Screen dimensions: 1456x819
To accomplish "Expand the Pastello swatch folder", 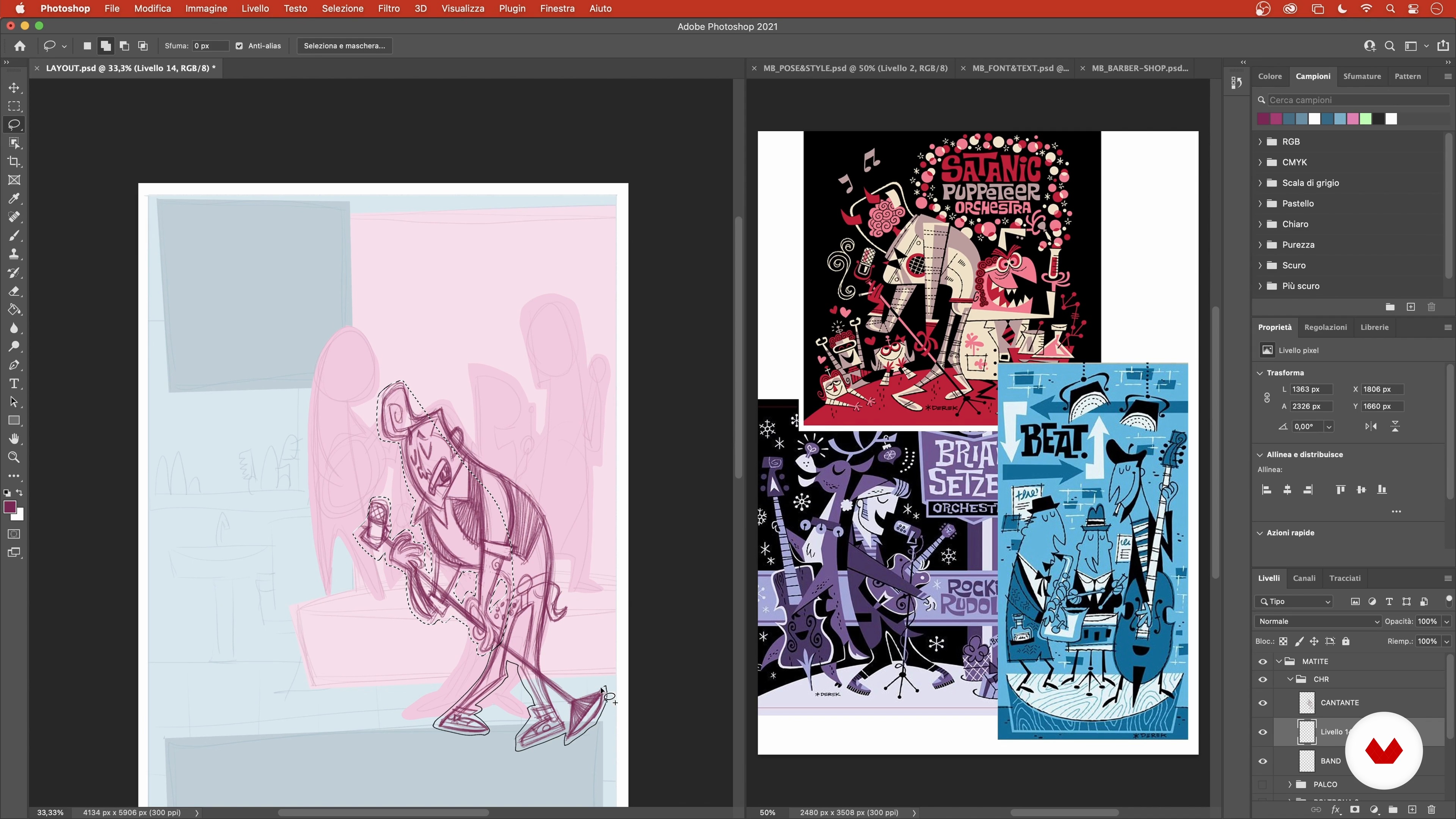I will (x=1260, y=204).
